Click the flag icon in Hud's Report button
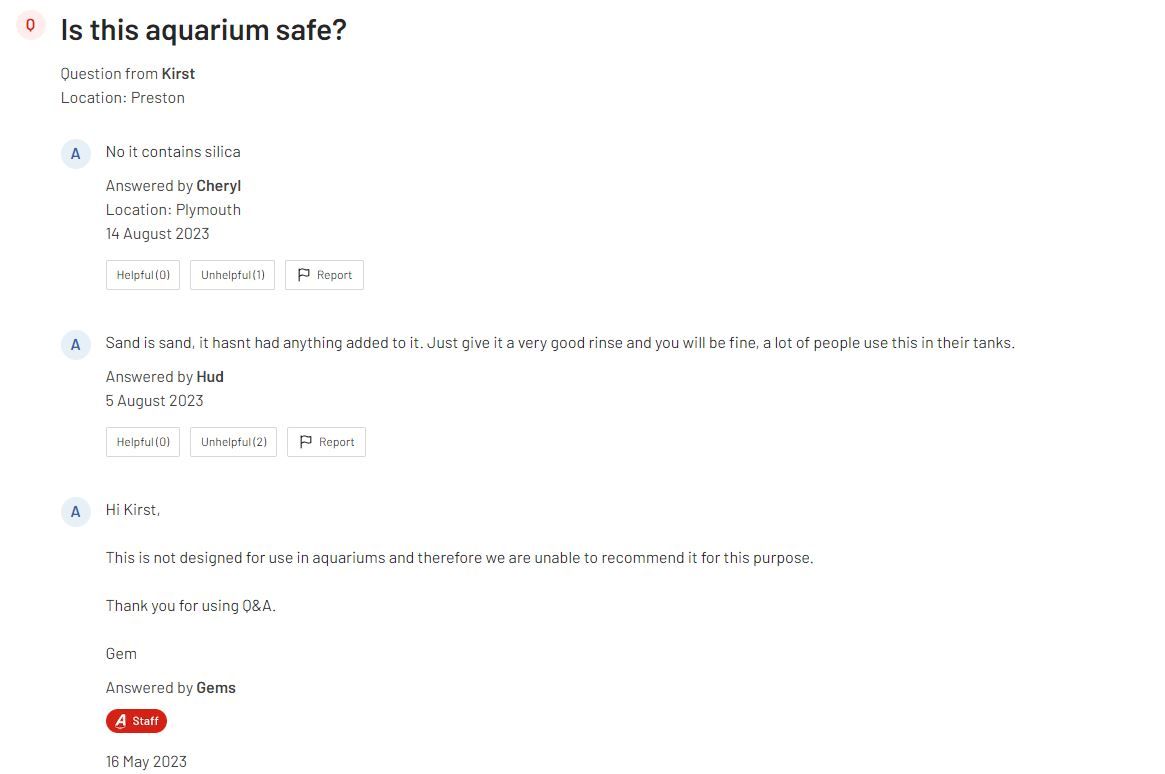Viewport: 1165px width, 774px height. click(x=305, y=442)
